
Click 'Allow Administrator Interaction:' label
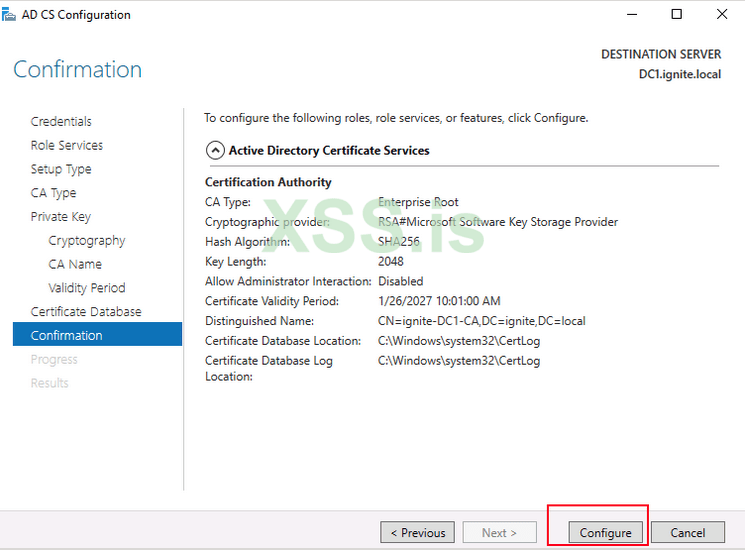[x=288, y=281]
